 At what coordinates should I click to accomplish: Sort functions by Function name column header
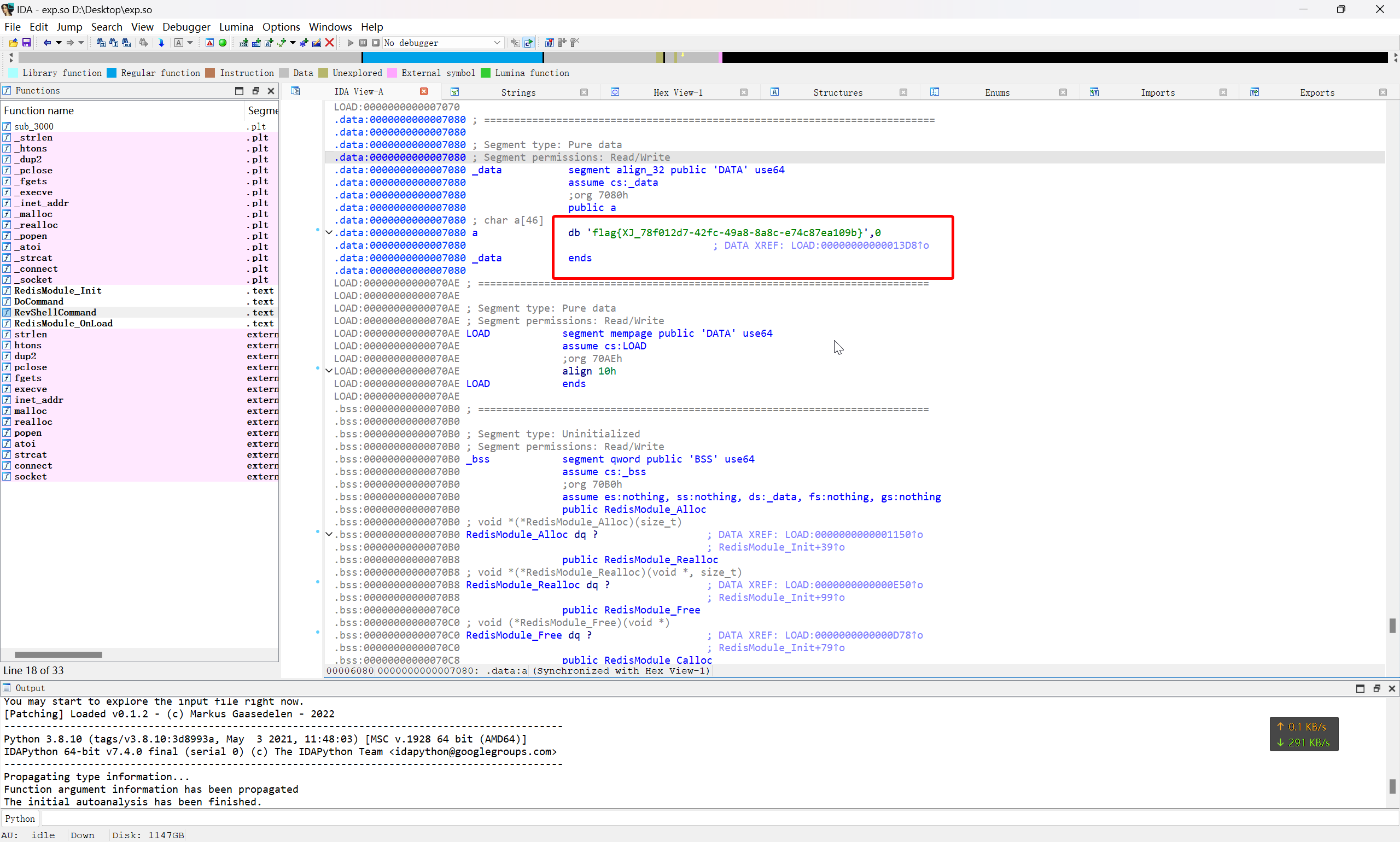click(x=122, y=110)
